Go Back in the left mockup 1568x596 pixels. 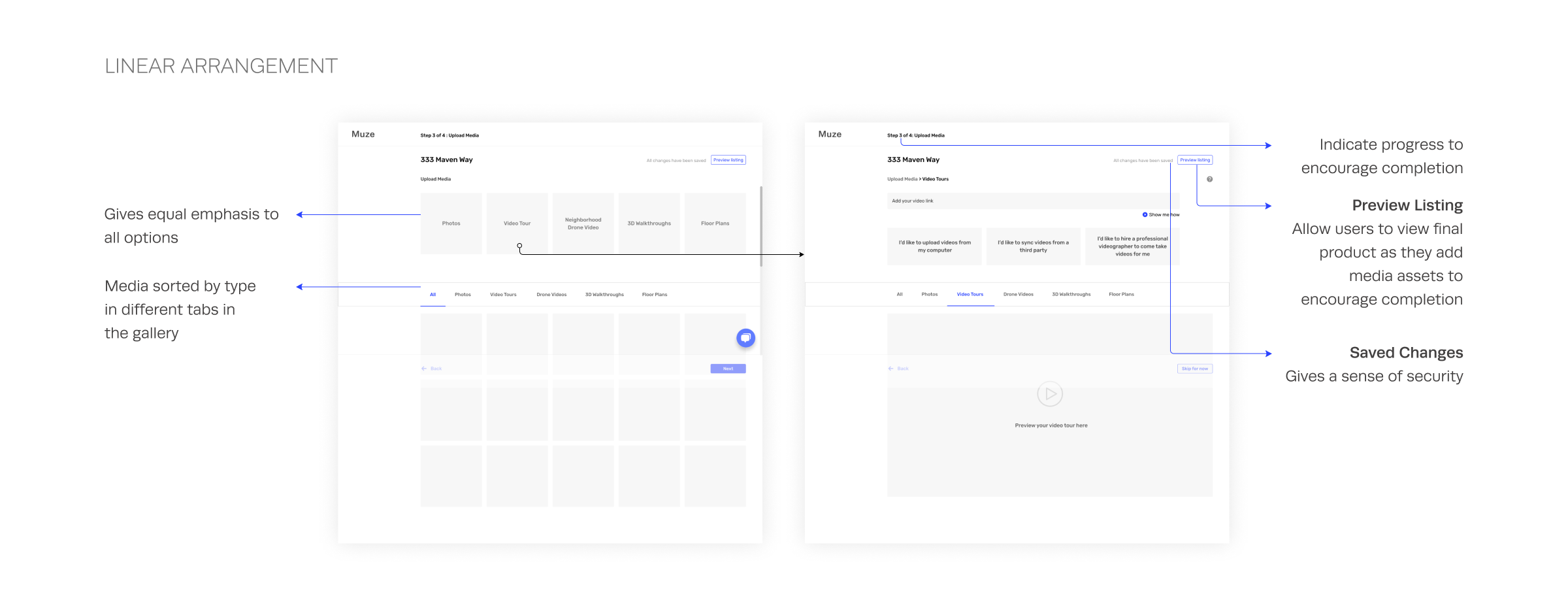[432, 369]
